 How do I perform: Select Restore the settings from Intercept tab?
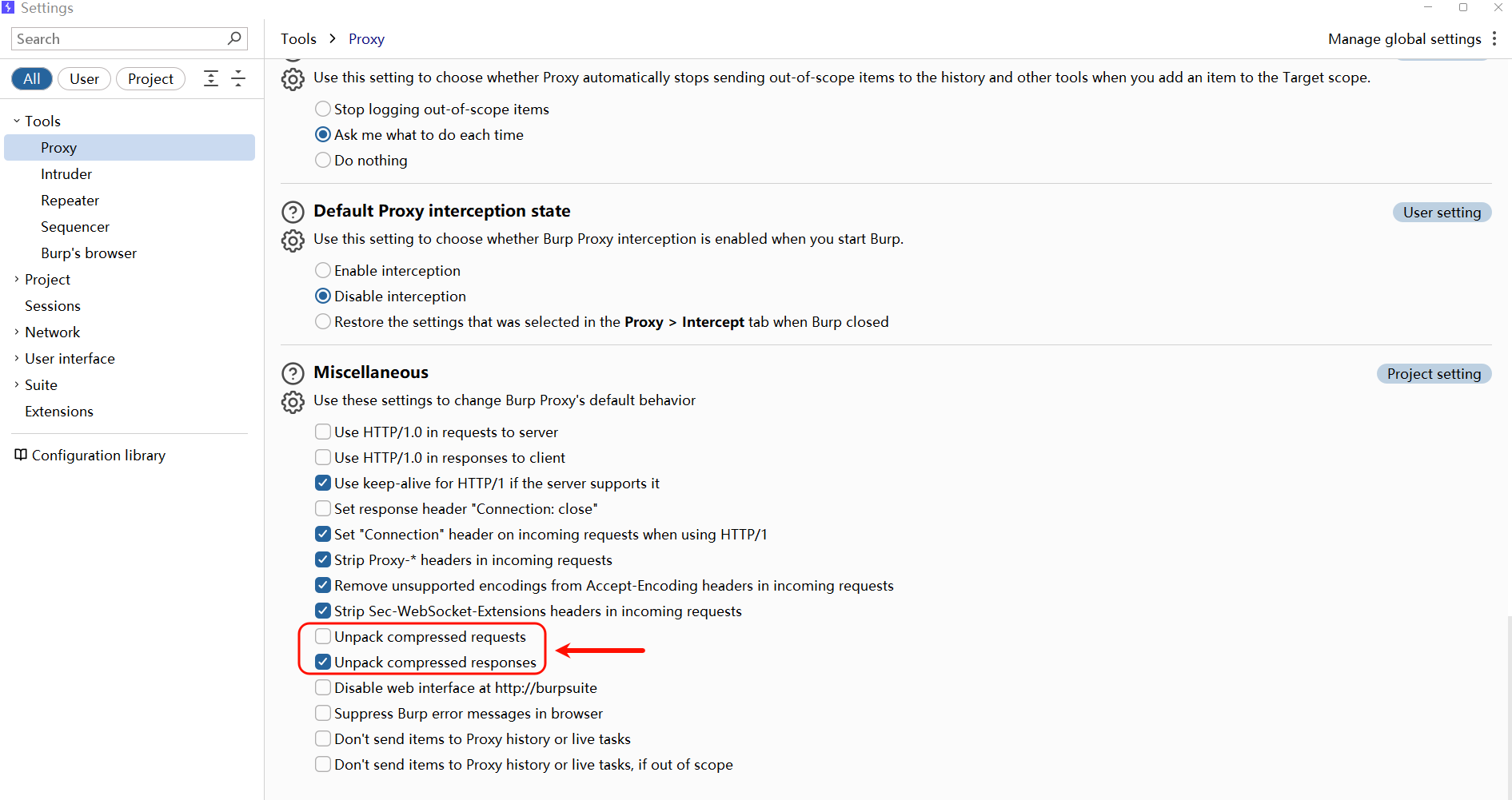point(323,321)
